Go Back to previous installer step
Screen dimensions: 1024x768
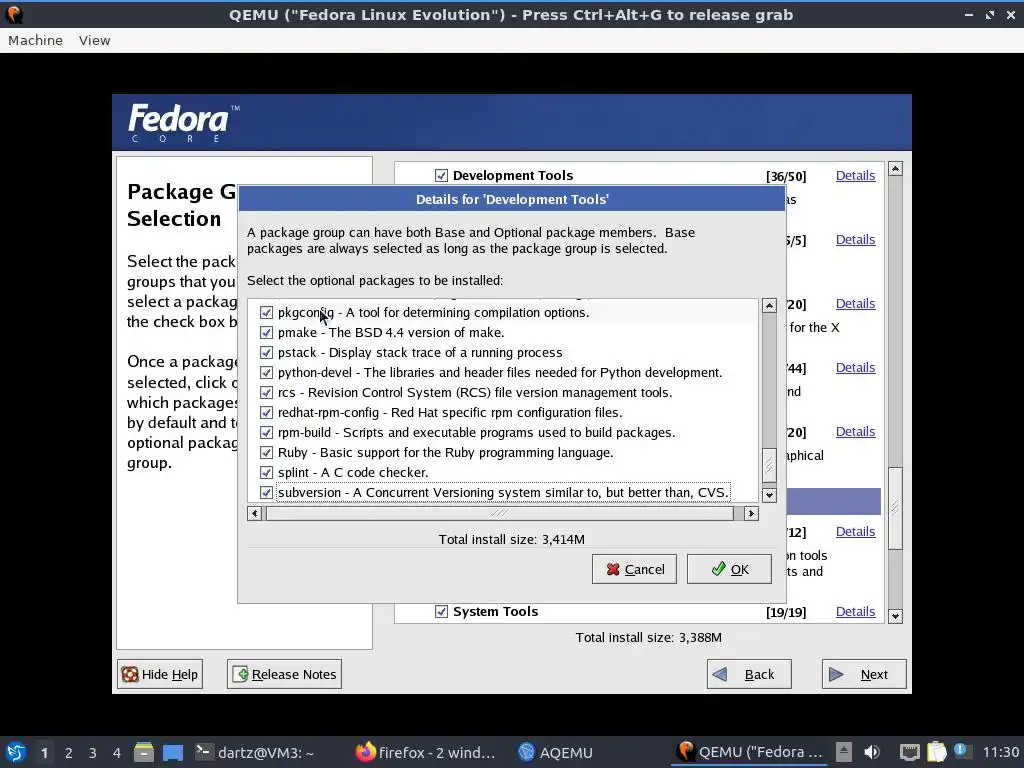coord(749,674)
